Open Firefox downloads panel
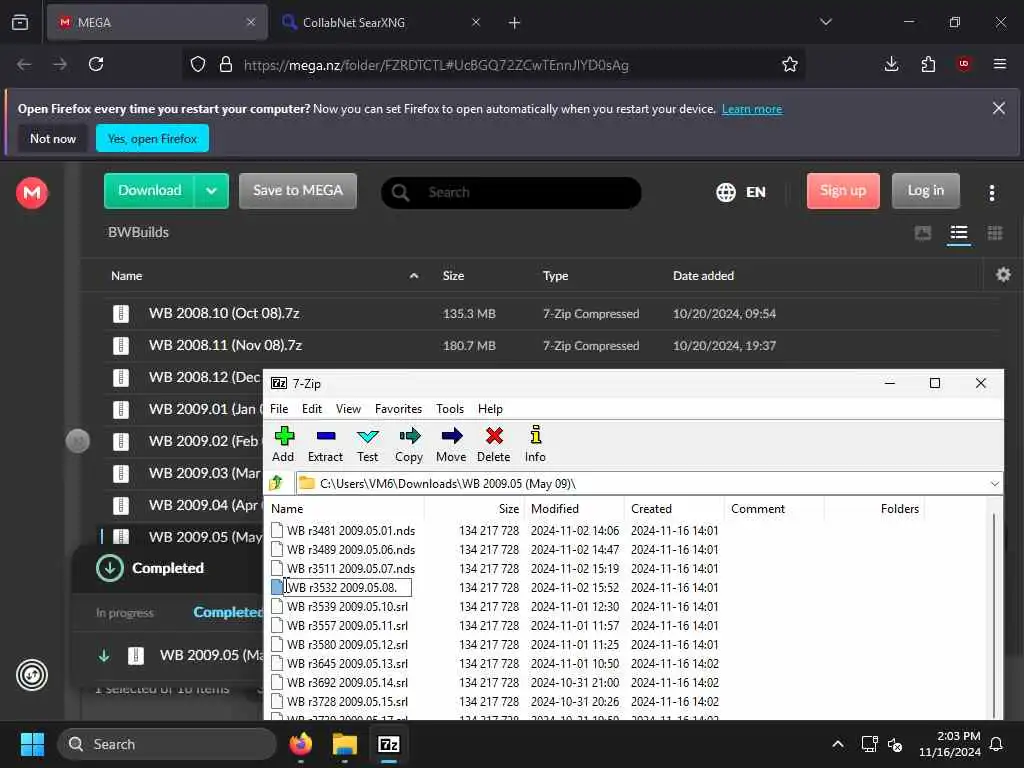Viewport: 1024px width, 768px height. 891,64
